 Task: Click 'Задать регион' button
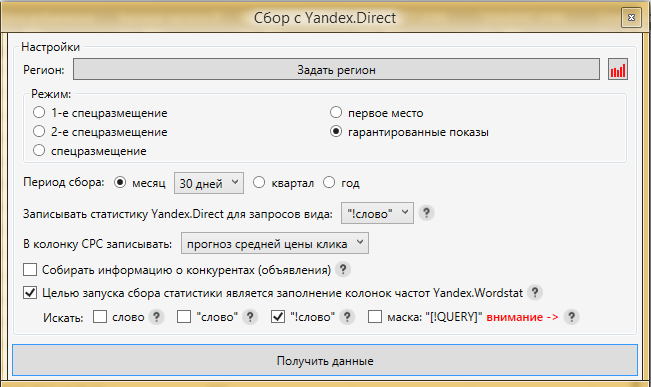pos(336,69)
